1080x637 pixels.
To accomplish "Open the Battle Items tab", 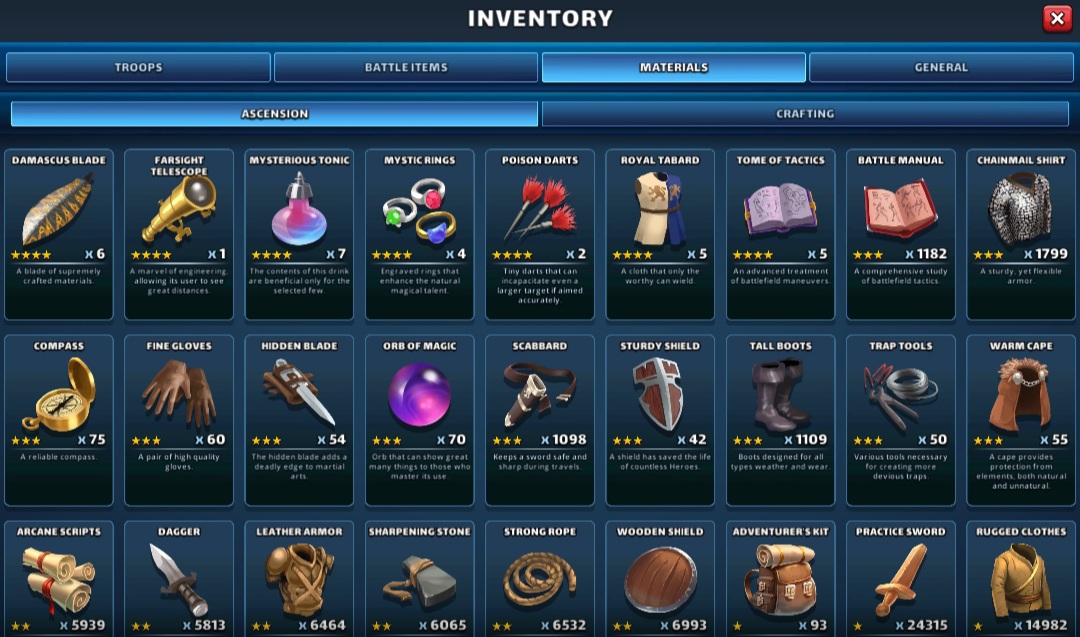I will click(x=406, y=67).
